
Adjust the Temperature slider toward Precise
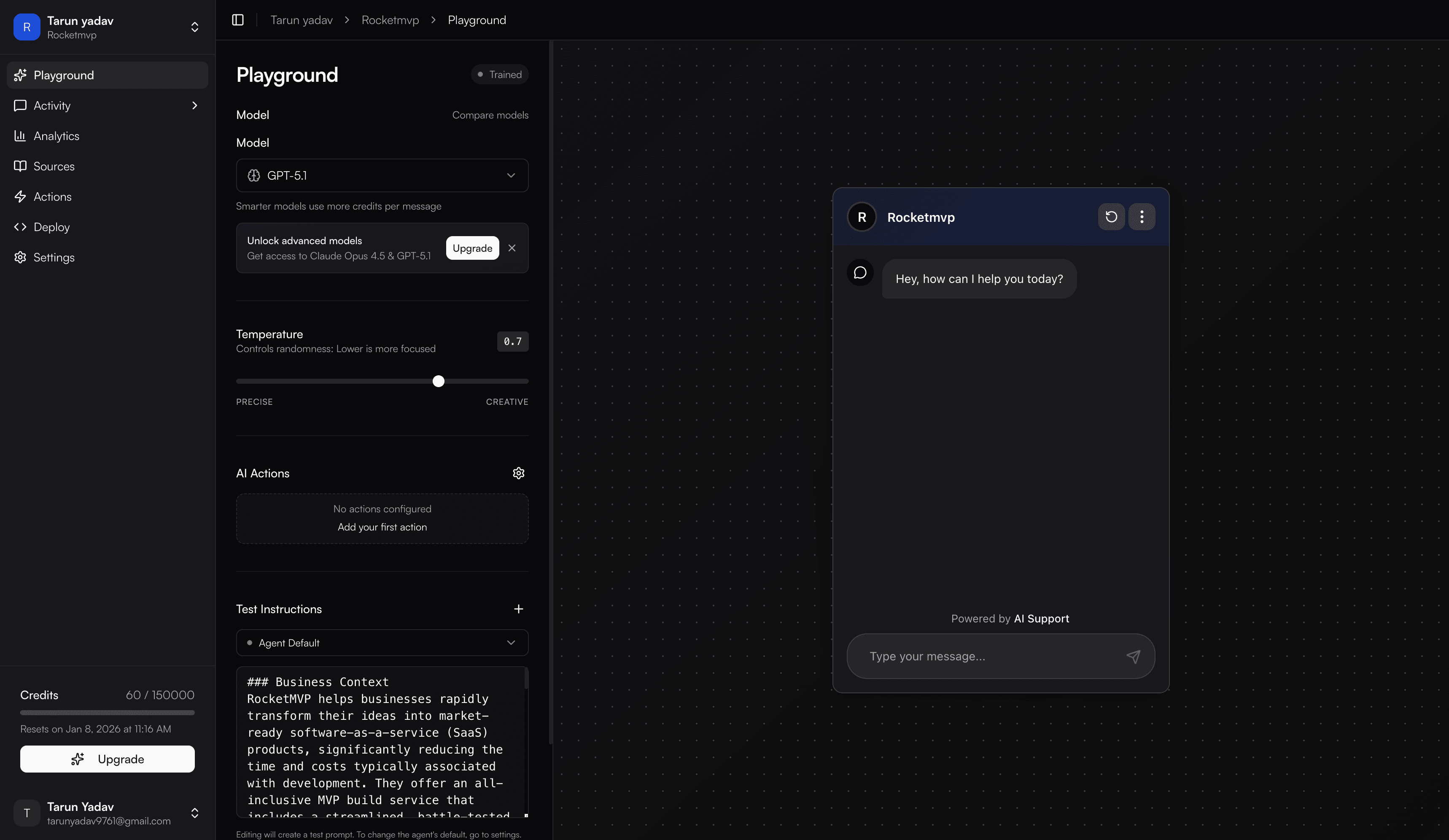click(316, 381)
